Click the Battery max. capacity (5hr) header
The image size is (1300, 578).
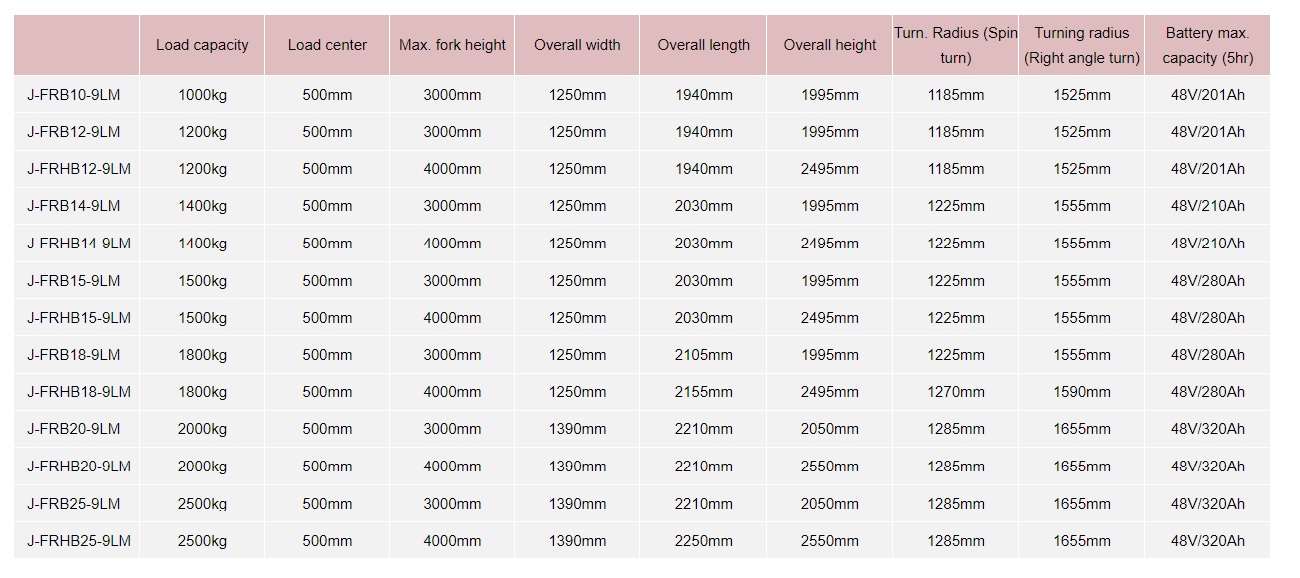pyautogui.click(x=1207, y=45)
